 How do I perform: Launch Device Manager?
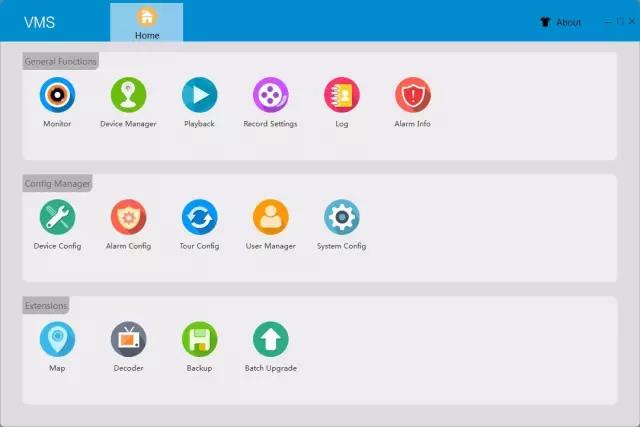[128, 95]
